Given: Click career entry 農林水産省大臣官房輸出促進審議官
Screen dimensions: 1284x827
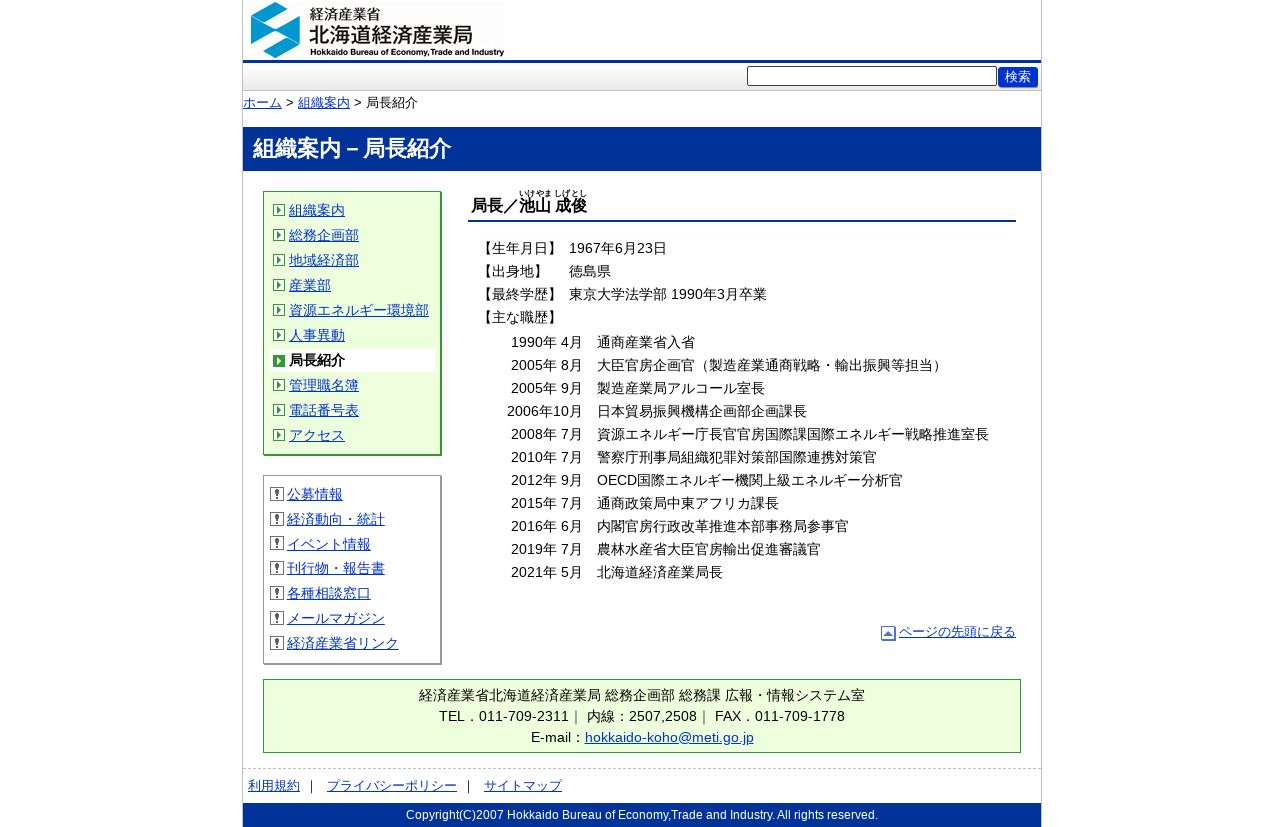Looking at the screenshot, I should coord(709,549).
